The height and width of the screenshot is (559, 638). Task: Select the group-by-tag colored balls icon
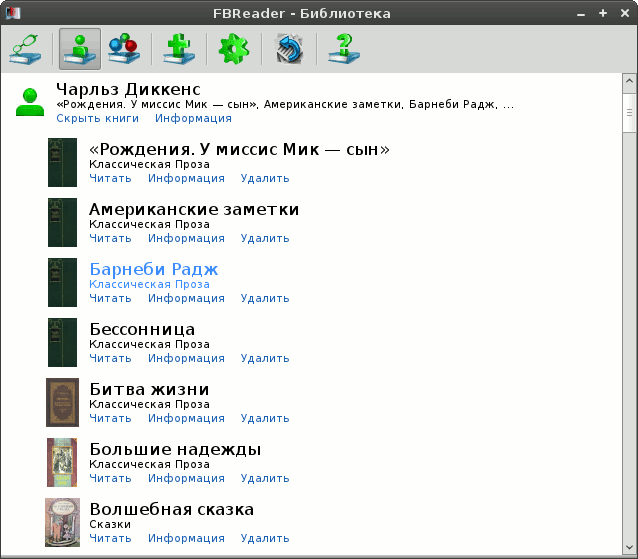(125, 49)
